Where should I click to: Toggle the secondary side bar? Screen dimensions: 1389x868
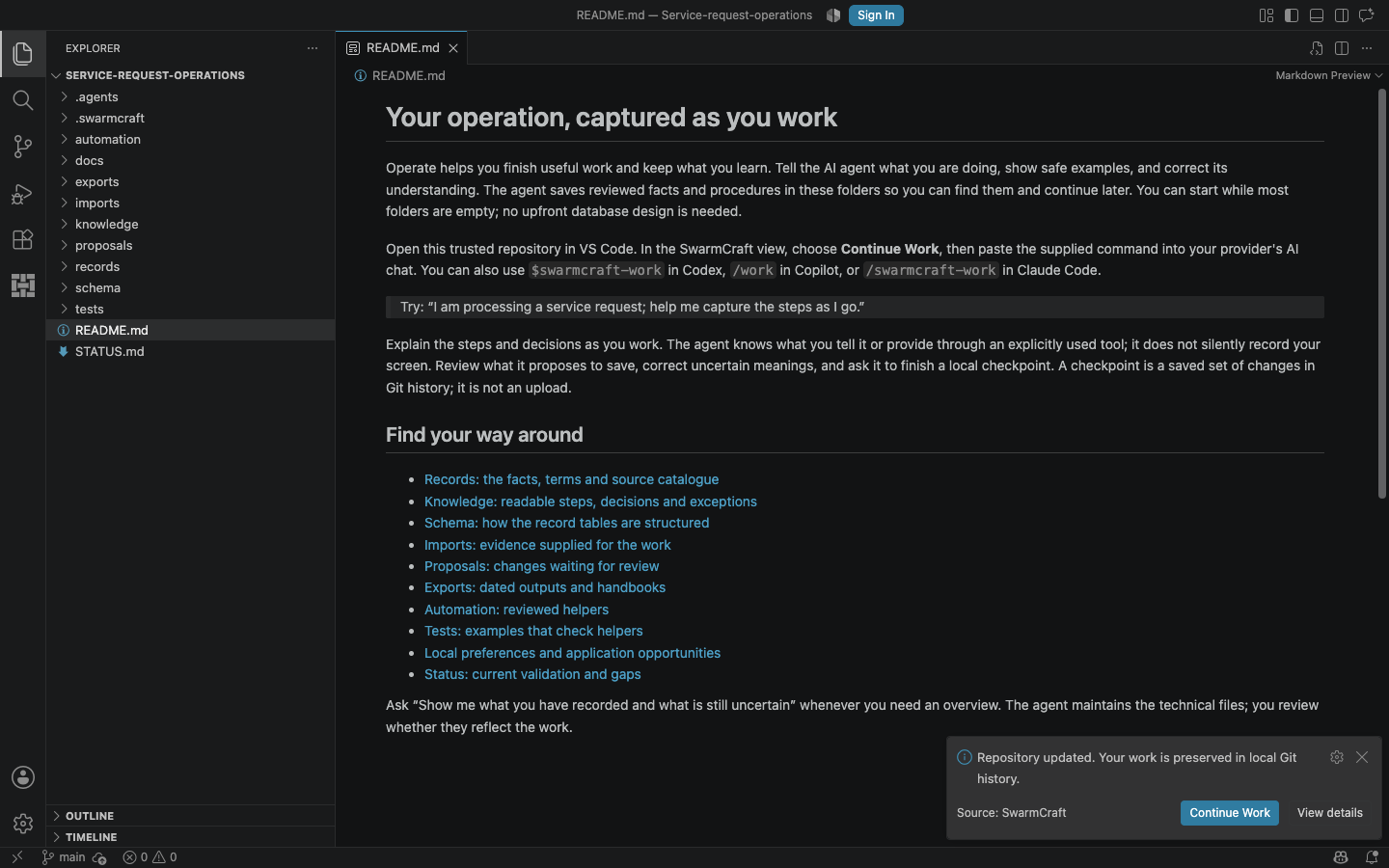click(x=1342, y=15)
